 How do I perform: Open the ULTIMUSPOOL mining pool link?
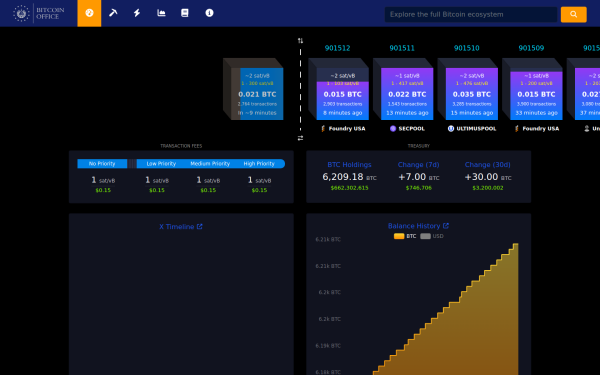click(472, 129)
